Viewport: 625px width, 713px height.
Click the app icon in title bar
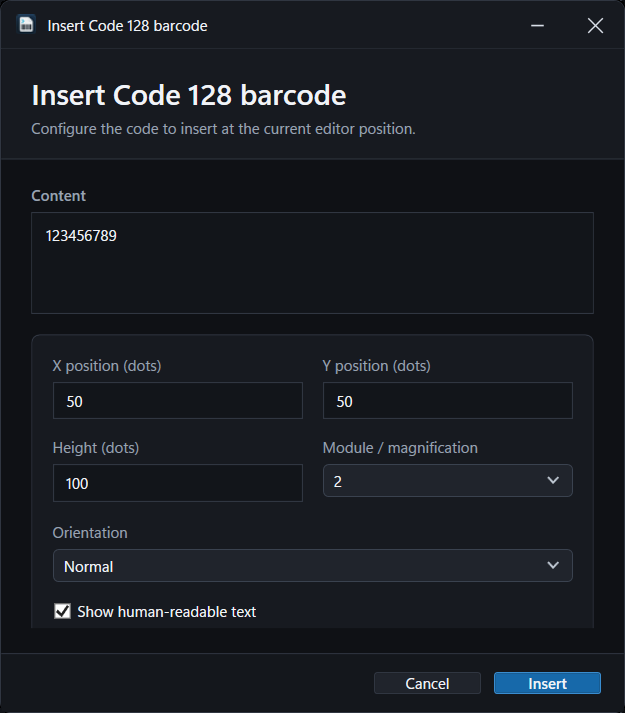tap(26, 25)
